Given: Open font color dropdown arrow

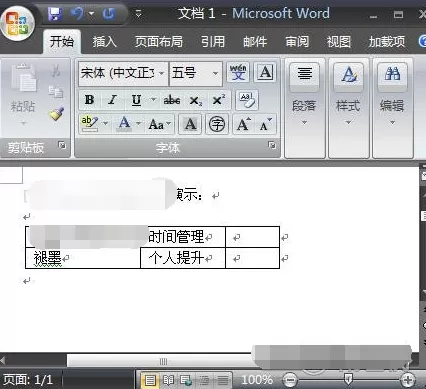Looking at the screenshot, I should click(x=138, y=124).
